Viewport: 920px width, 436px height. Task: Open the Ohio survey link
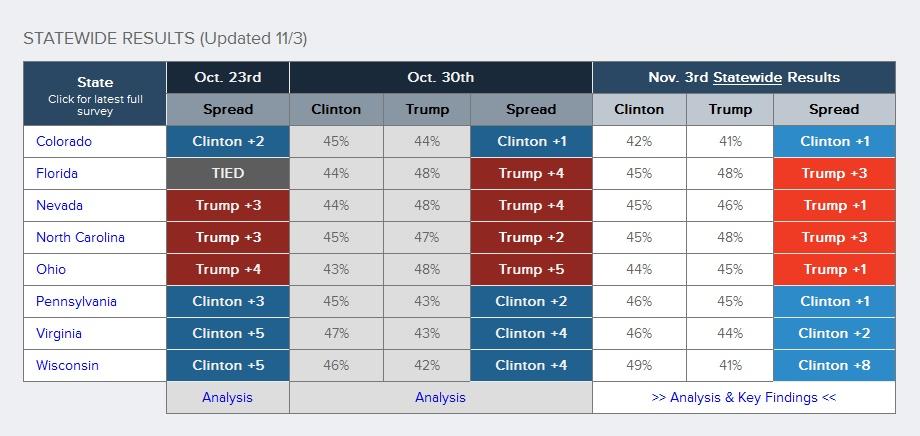click(51, 269)
